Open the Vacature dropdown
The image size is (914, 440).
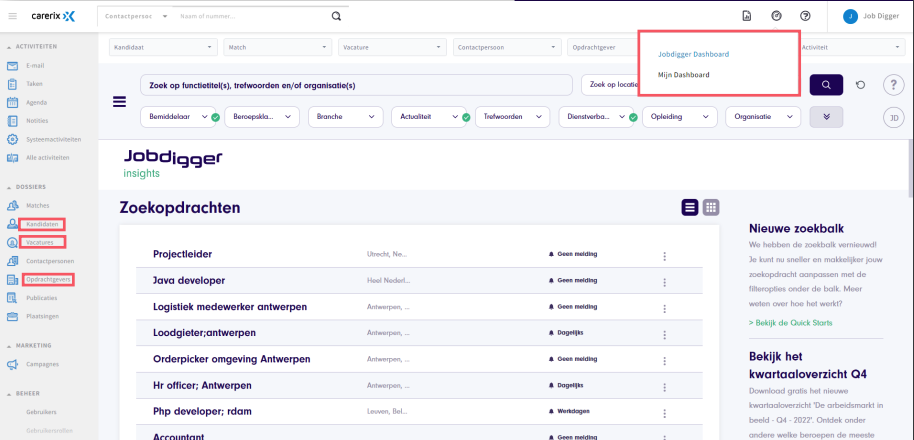click(392, 47)
